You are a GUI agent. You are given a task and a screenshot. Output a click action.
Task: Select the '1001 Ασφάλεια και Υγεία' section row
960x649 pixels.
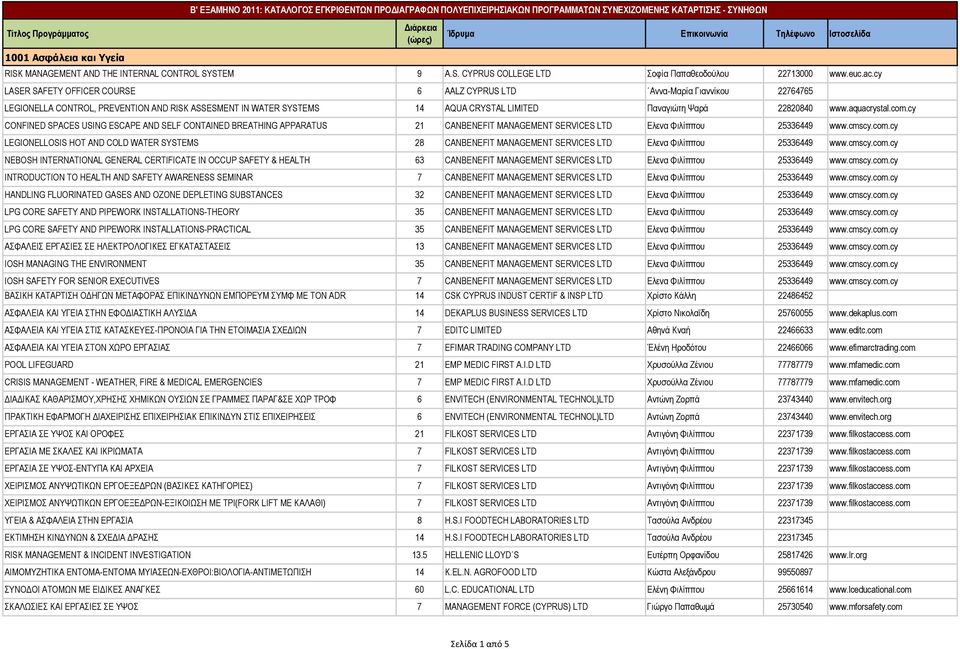point(480,58)
